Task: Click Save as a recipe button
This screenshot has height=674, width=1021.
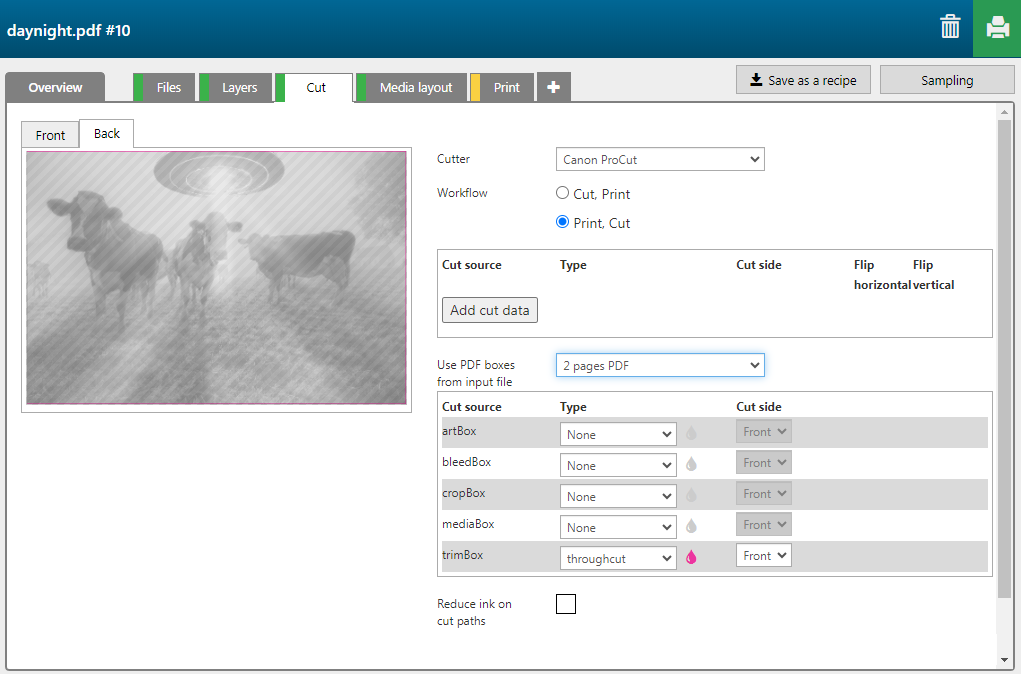Action: [x=803, y=80]
